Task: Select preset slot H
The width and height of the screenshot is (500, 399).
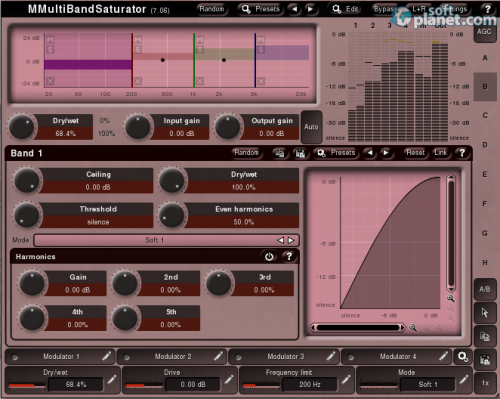Action: (485, 263)
